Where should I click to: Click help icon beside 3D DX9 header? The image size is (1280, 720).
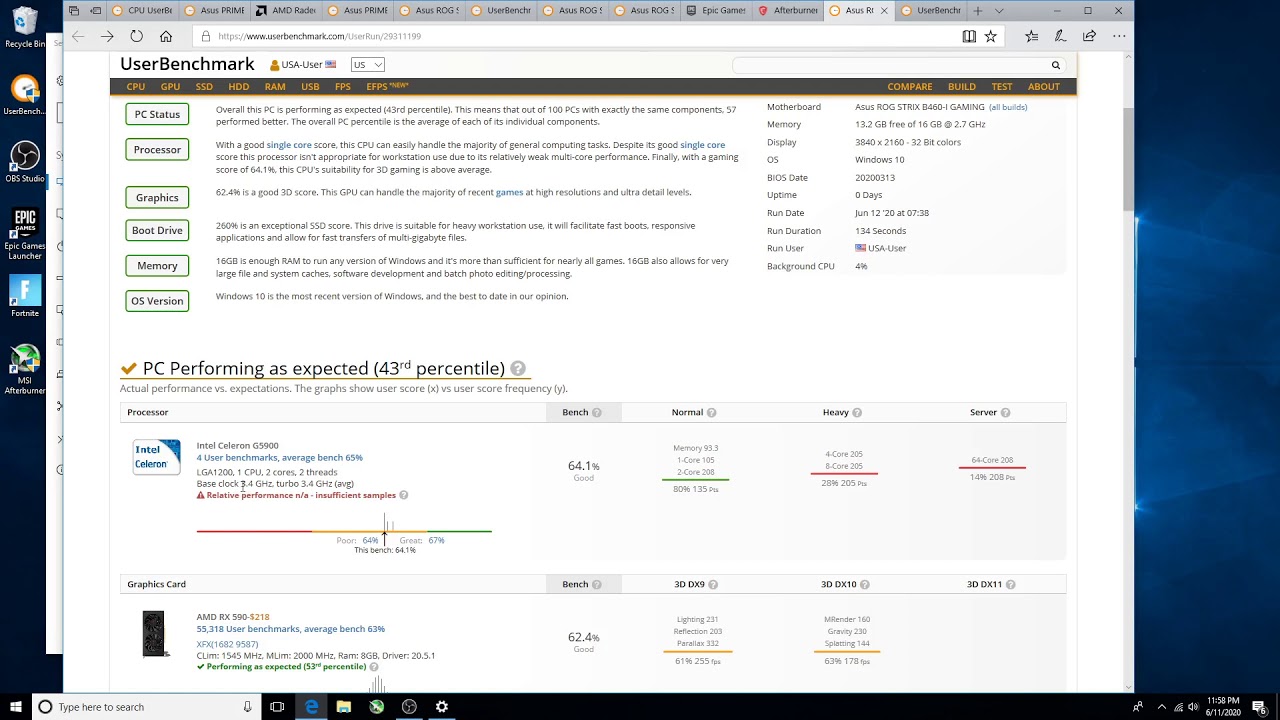point(712,584)
